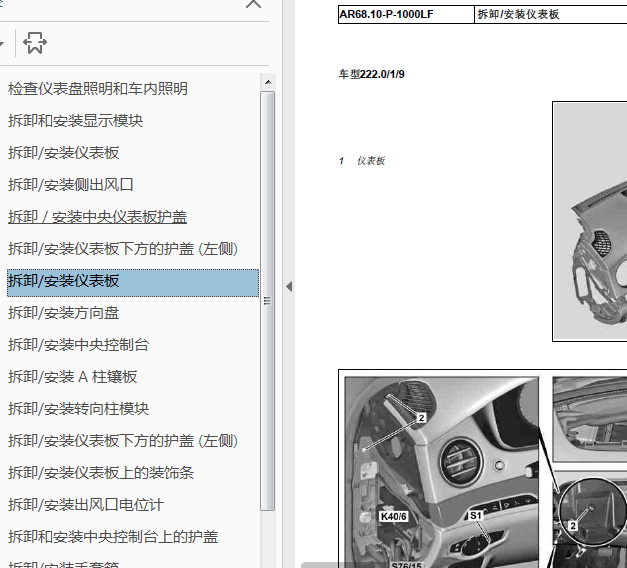Open bookmark 拆卸/安装转向柱模块
The image size is (627, 568).
click(79, 408)
